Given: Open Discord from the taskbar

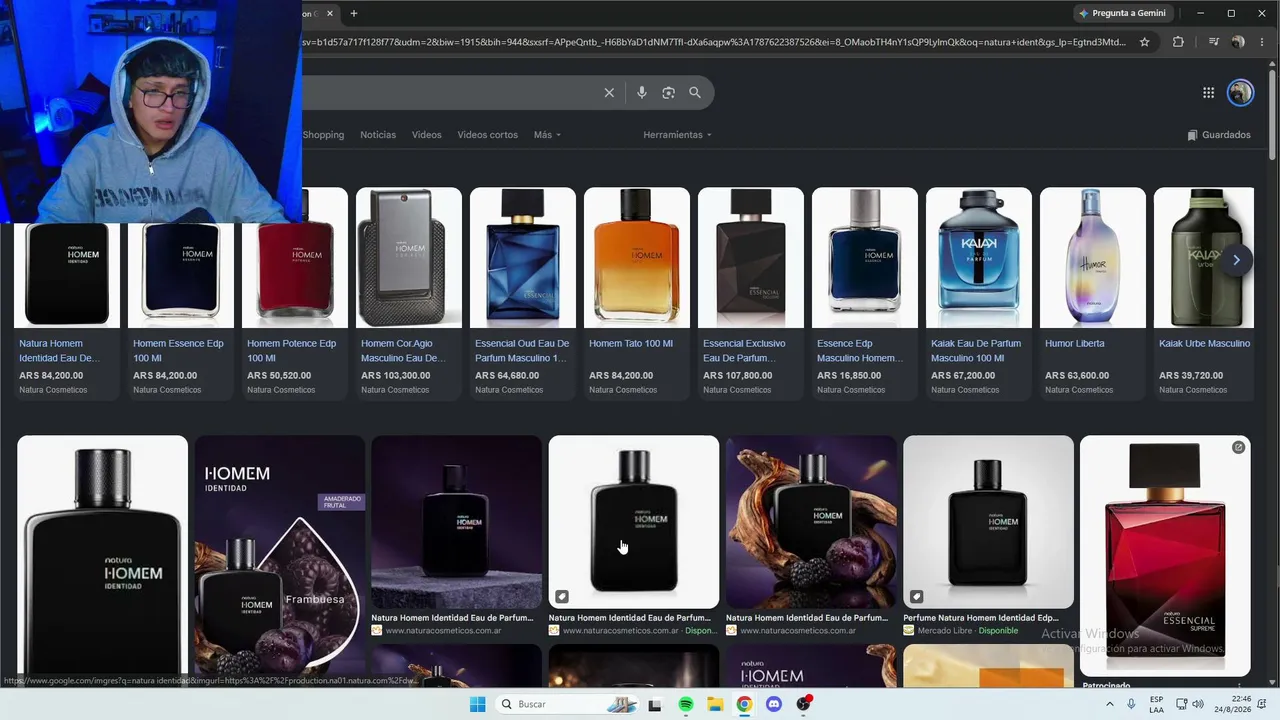Looking at the screenshot, I should pos(773,704).
